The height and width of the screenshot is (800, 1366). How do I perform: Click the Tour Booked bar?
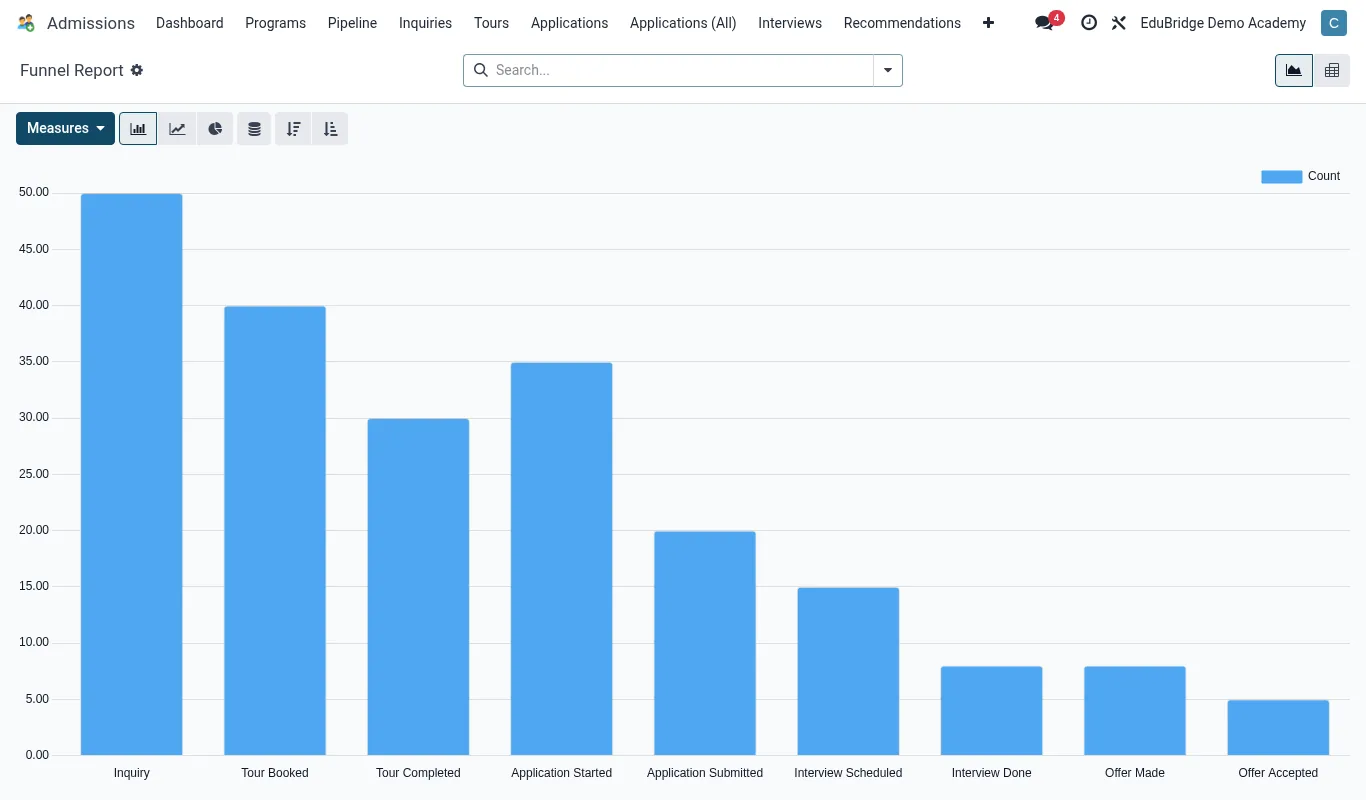(275, 530)
